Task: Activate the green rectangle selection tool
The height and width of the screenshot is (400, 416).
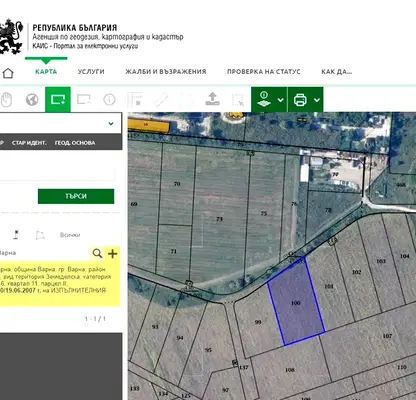Action: click(x=58, y=99)
